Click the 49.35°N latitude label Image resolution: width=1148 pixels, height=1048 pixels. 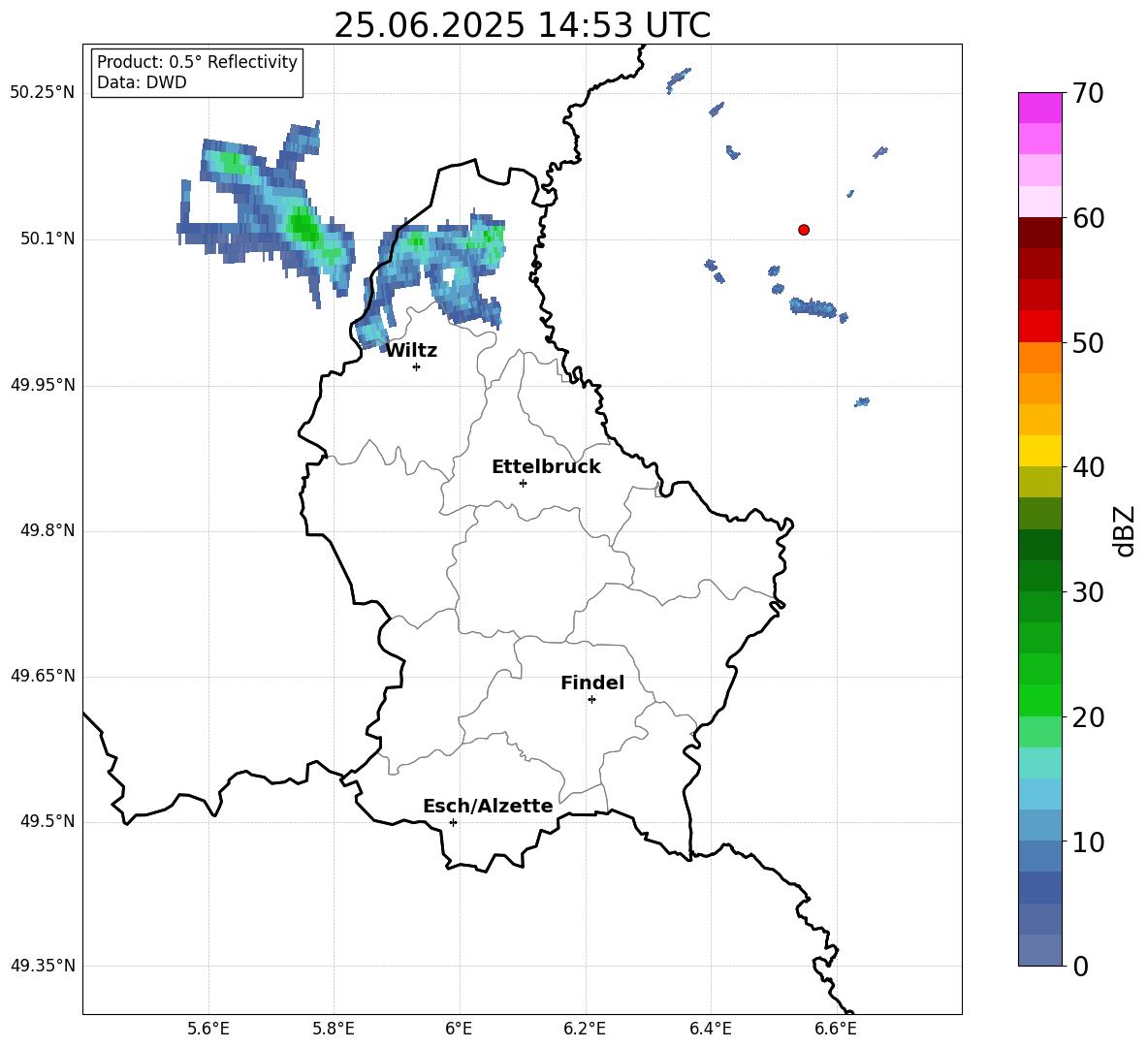point(43,966)
